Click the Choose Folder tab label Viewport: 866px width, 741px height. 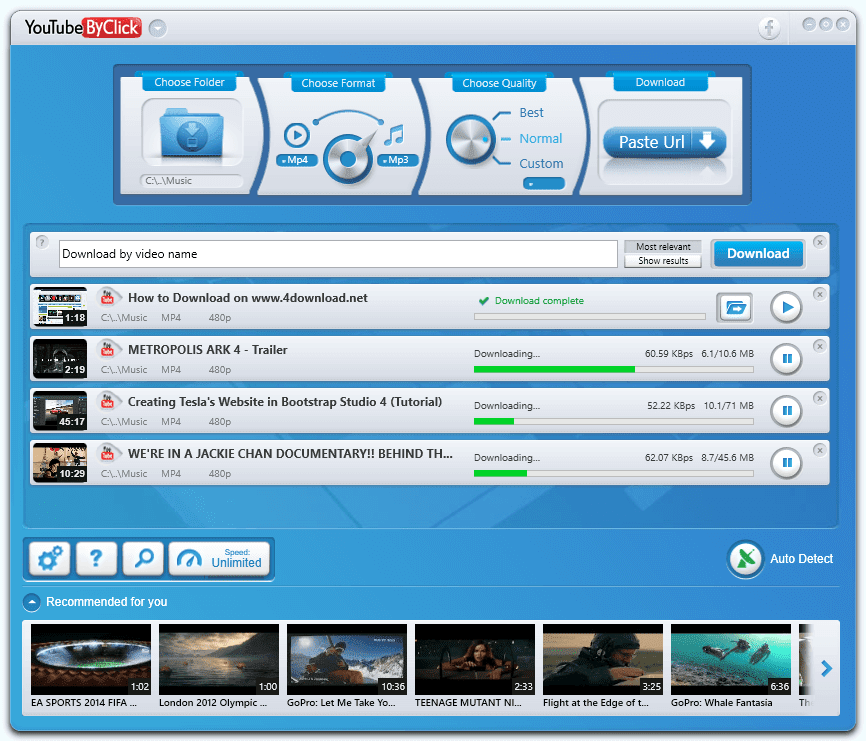click(189, 82)
